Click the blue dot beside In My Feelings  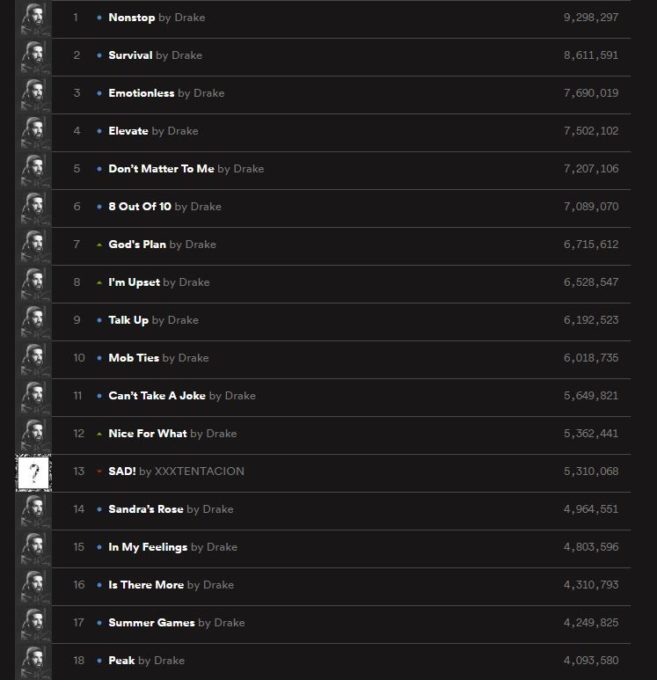coord(99,547)
